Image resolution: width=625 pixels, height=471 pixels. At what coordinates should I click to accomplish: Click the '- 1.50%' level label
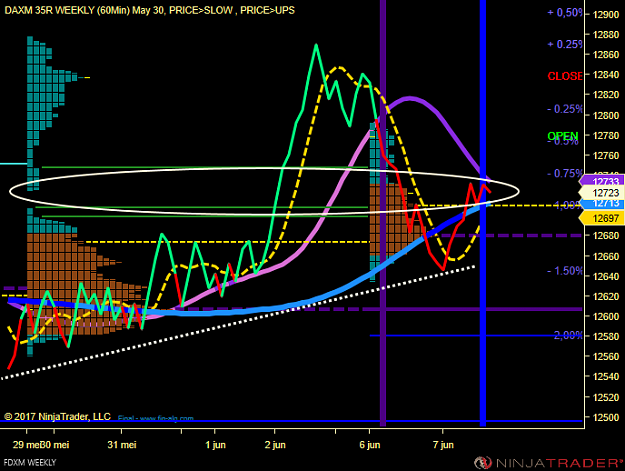point(565,271)
